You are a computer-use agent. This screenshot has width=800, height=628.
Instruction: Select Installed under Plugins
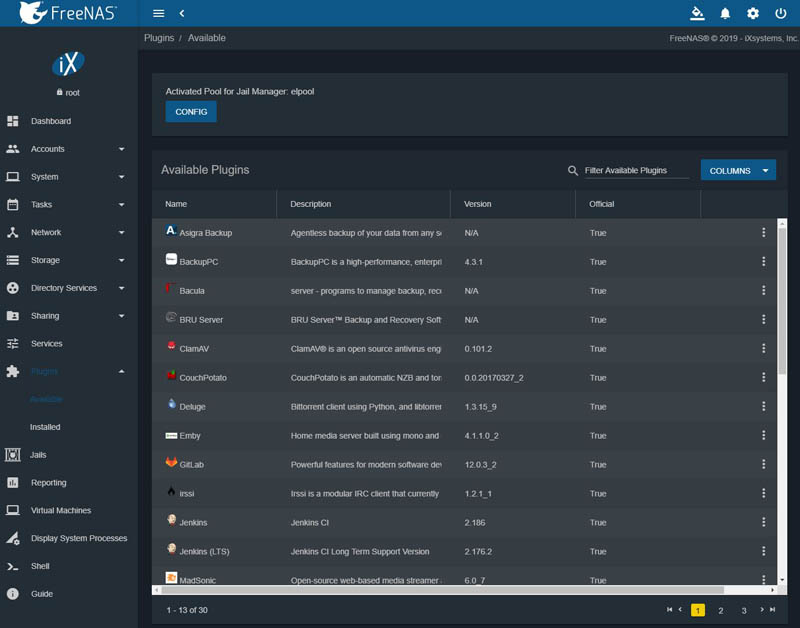click(x=45, y=427)
